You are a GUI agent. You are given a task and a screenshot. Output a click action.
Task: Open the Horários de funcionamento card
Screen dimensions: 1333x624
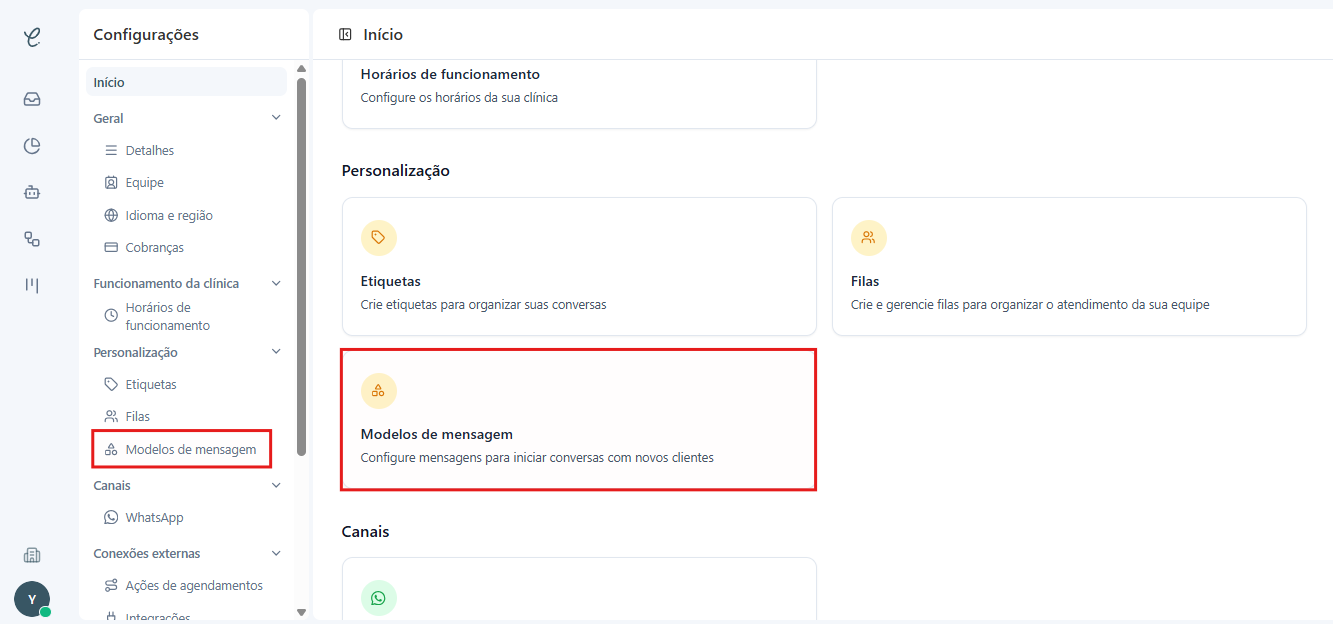pyautogui.click(x=579, y=94)
